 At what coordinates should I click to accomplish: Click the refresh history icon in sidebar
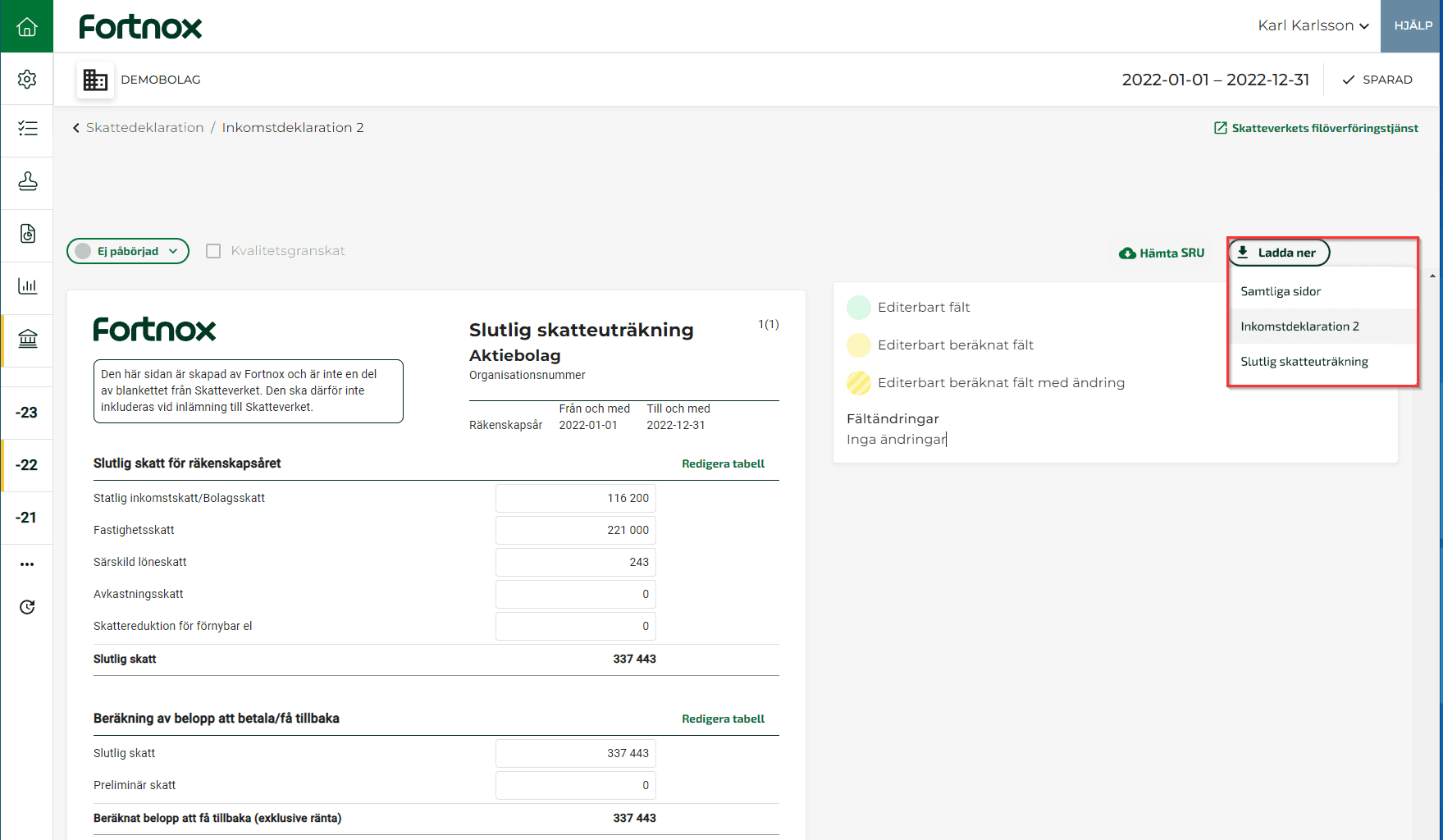tap(27, 607)
